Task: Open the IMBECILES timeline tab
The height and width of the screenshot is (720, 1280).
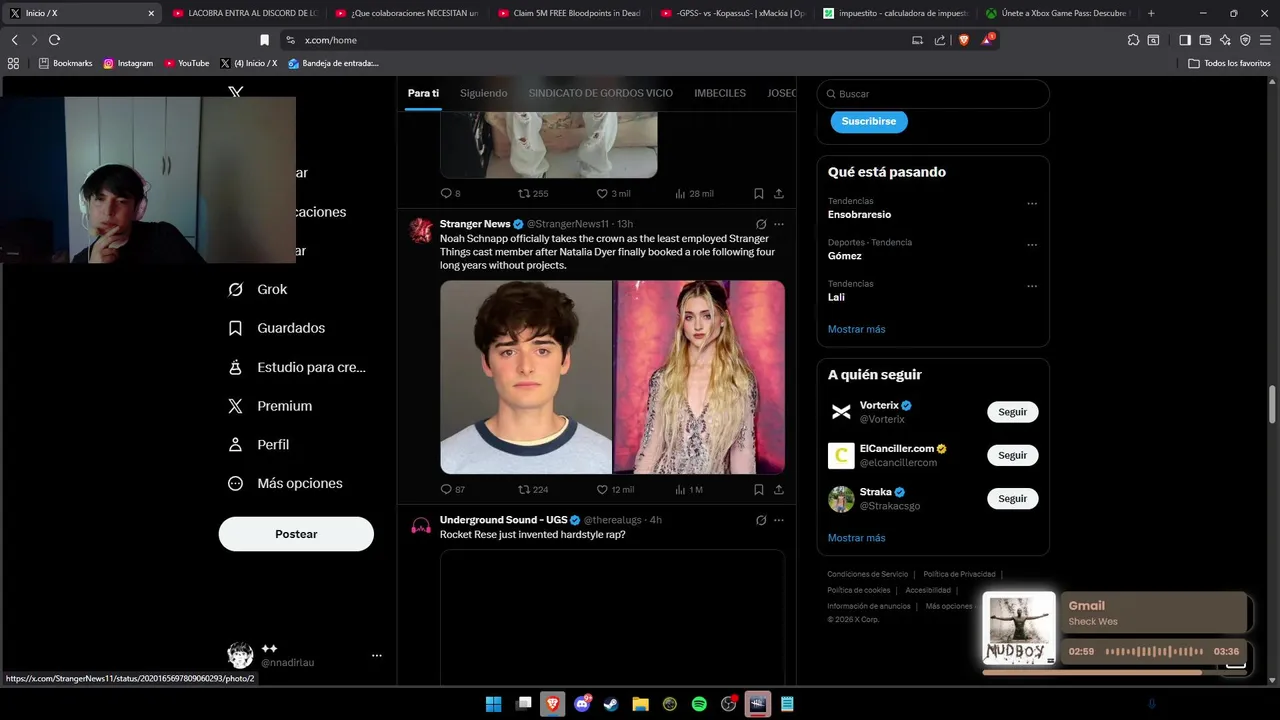Action: (720, 93)
